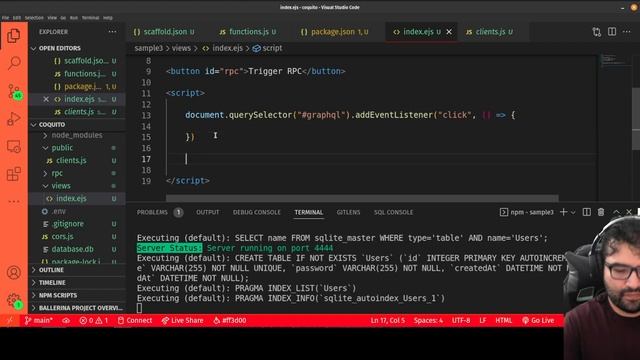Change UTF-8 encoding in status bar
This screenshot has height=360, width=640.
click(461, 320)
